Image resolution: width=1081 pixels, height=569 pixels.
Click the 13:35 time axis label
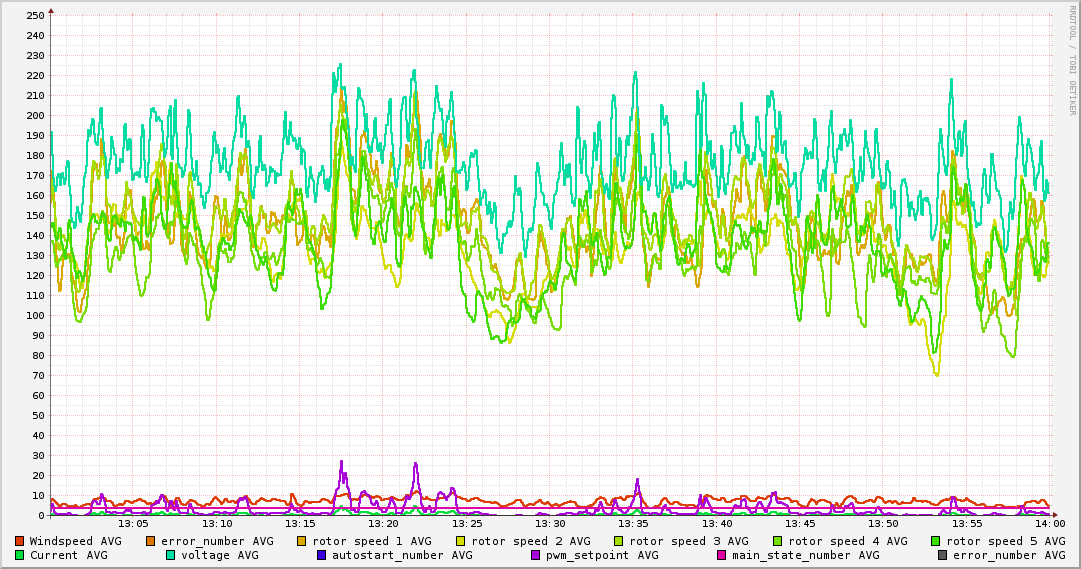[x=634, y=524]
